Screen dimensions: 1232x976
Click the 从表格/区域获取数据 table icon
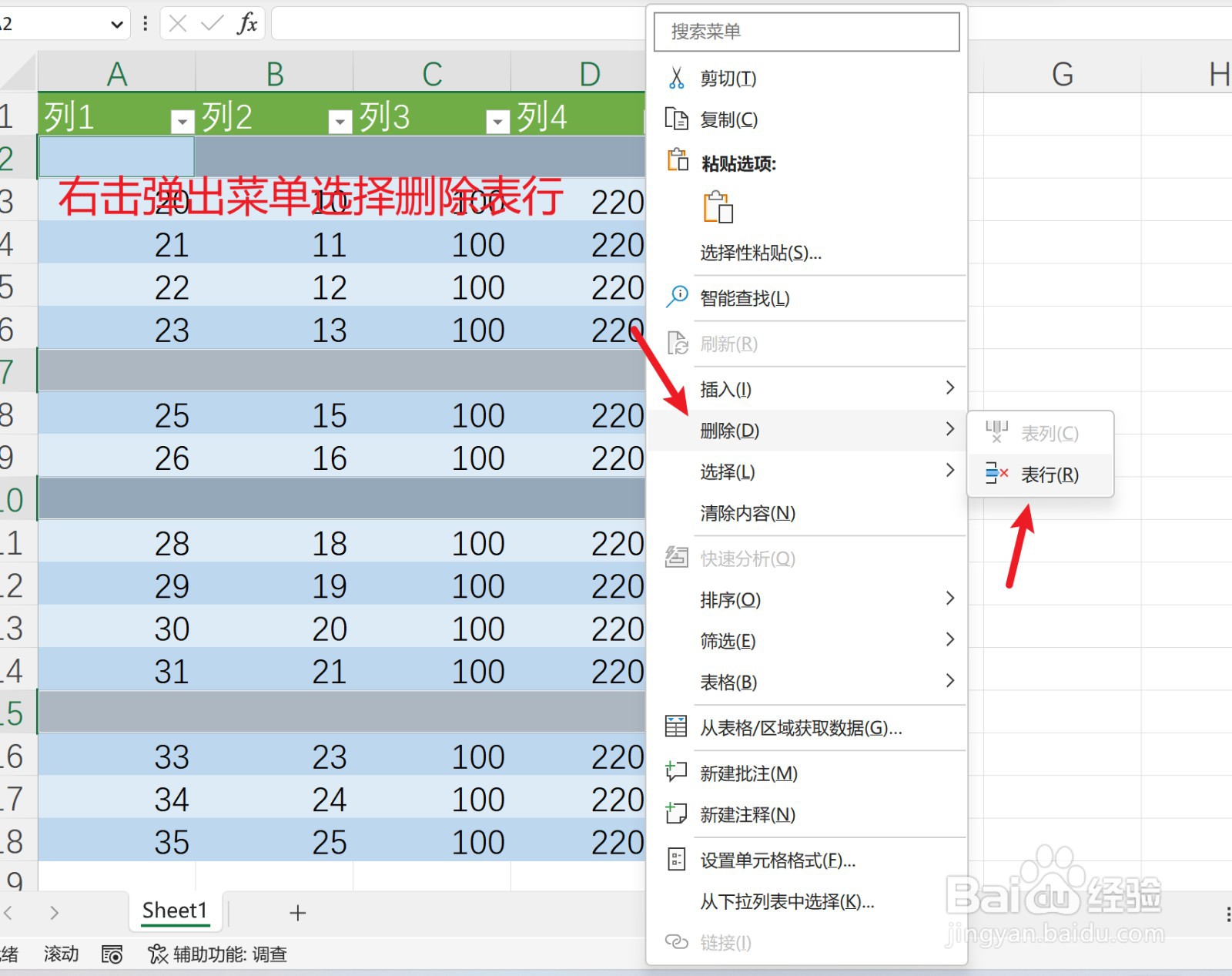(675, 727)
